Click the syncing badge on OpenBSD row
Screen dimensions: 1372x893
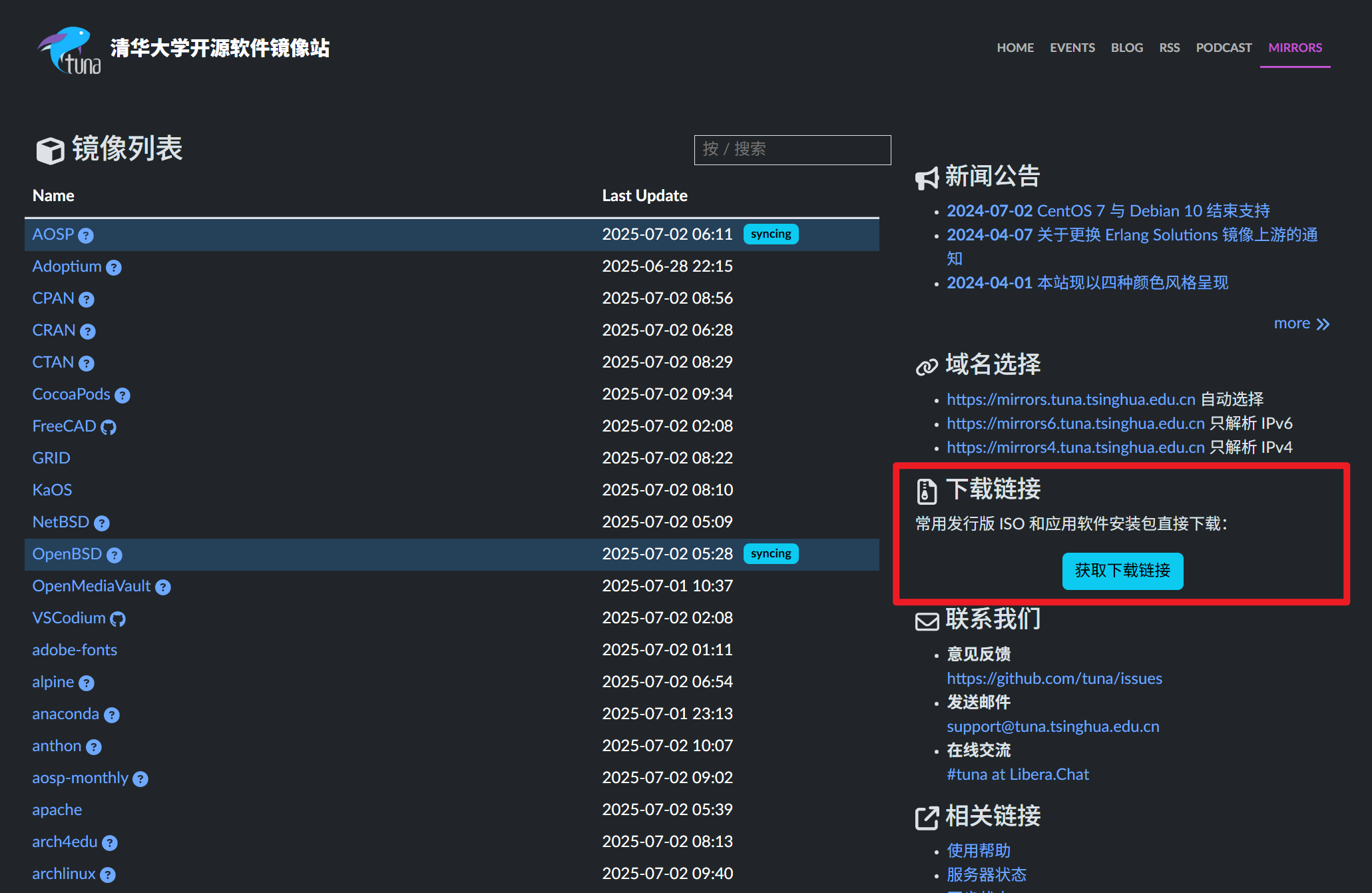pyautogui.click(x=770, y=554)
